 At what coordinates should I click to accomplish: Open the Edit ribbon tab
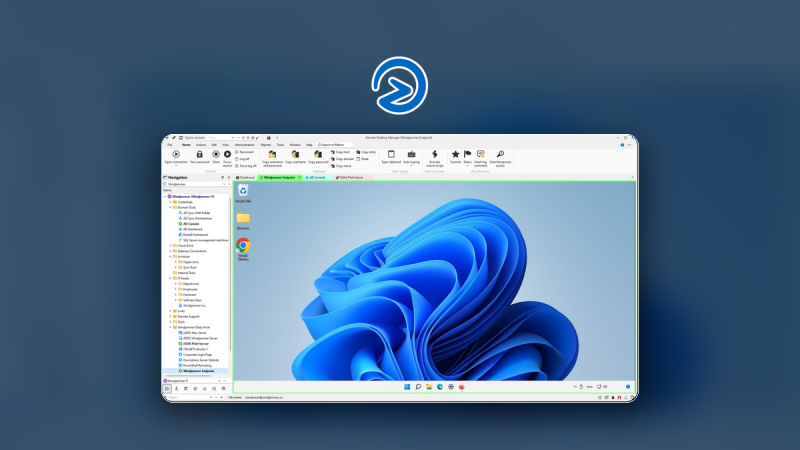(214, 145)
